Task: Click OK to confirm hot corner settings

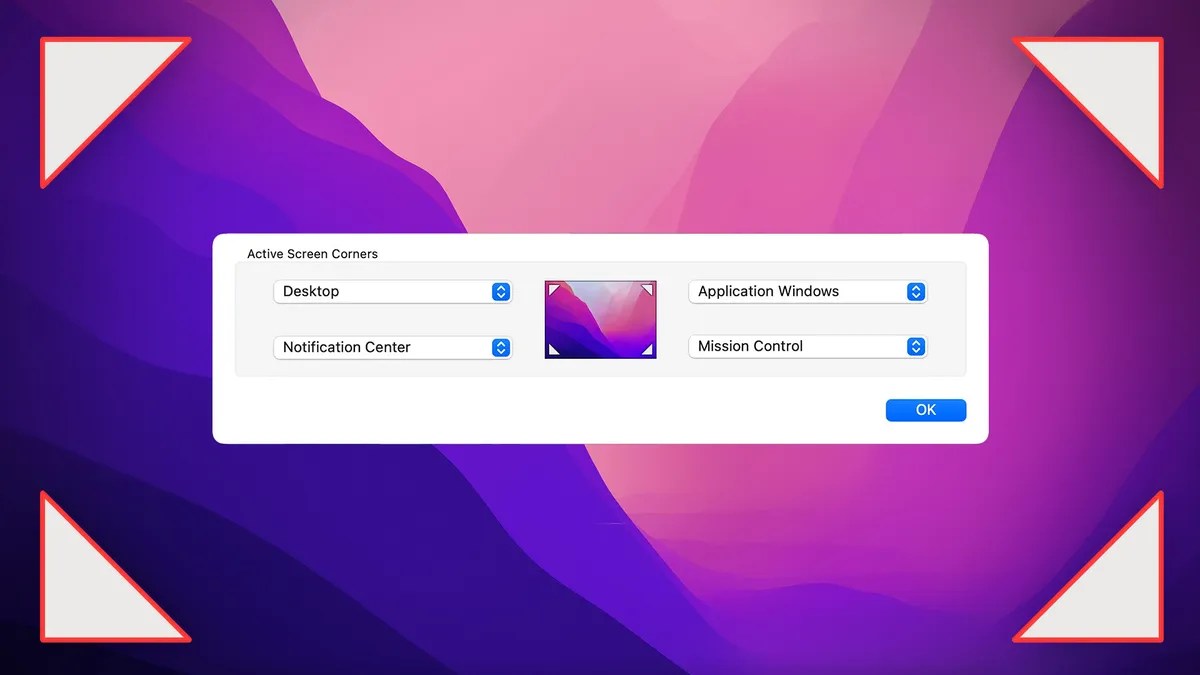Action: coord(925,409)
